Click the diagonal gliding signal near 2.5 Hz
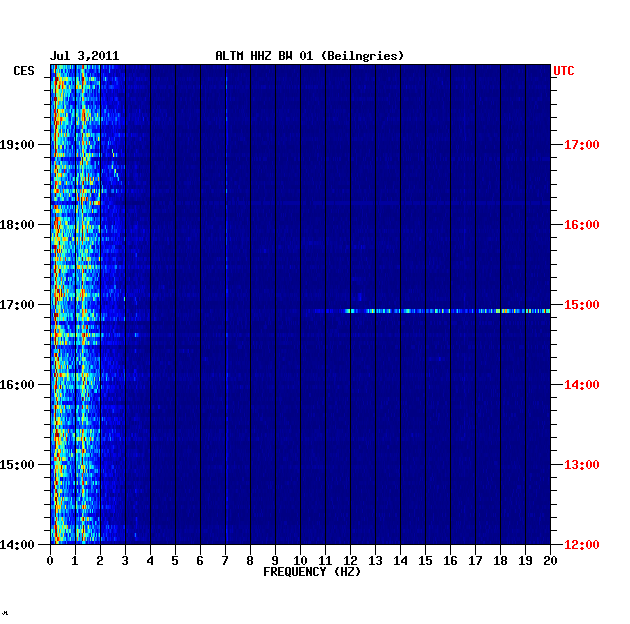Screen dimensions: 630x624 coord(115,165)
